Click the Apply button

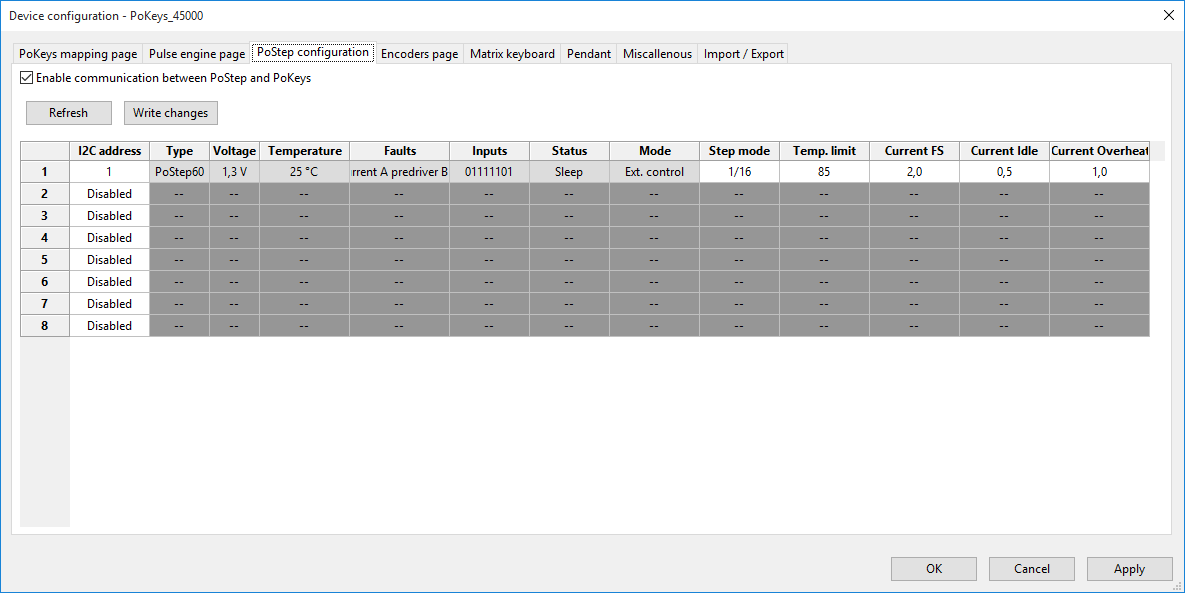click(x=1129, y=569)
